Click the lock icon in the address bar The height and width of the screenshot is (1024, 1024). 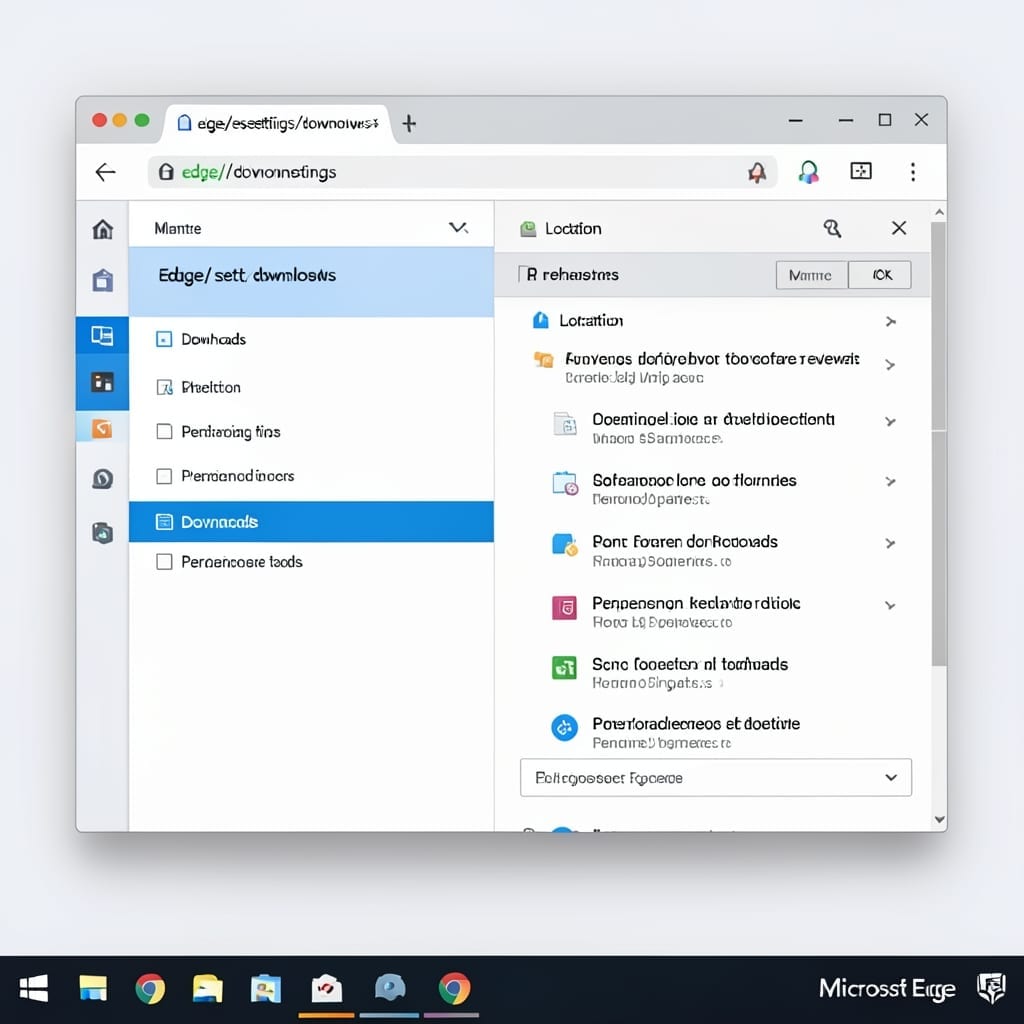coord(166,172)
